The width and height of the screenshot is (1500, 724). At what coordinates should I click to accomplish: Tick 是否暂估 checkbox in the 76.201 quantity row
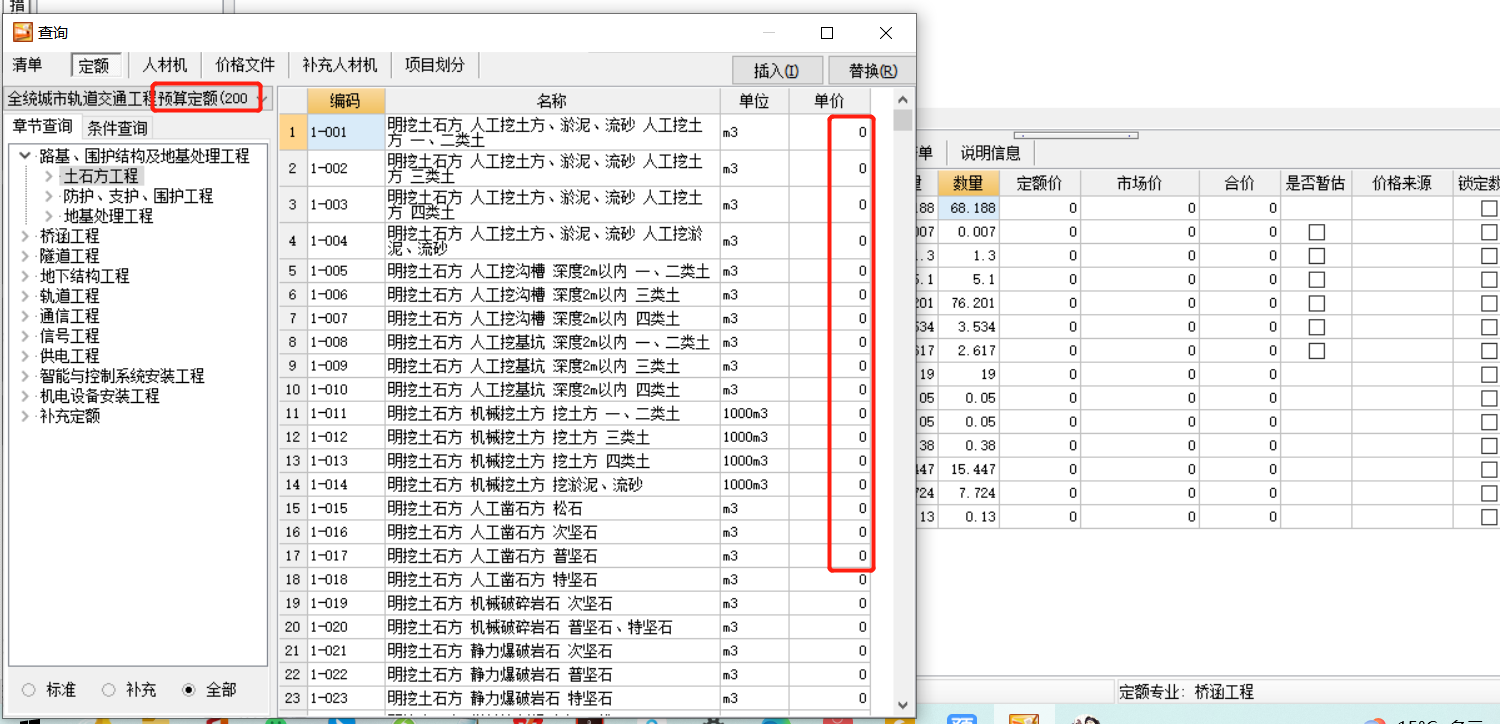(1317, 303)
